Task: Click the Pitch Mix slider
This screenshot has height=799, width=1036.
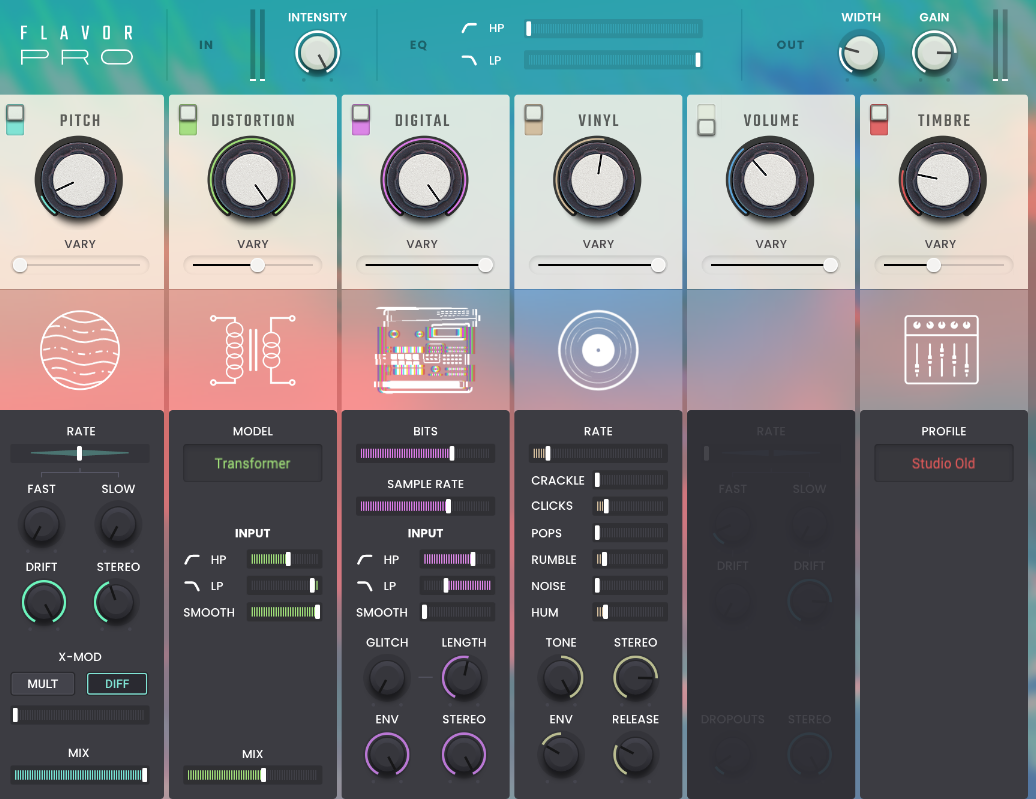Action: click(80, 775)
